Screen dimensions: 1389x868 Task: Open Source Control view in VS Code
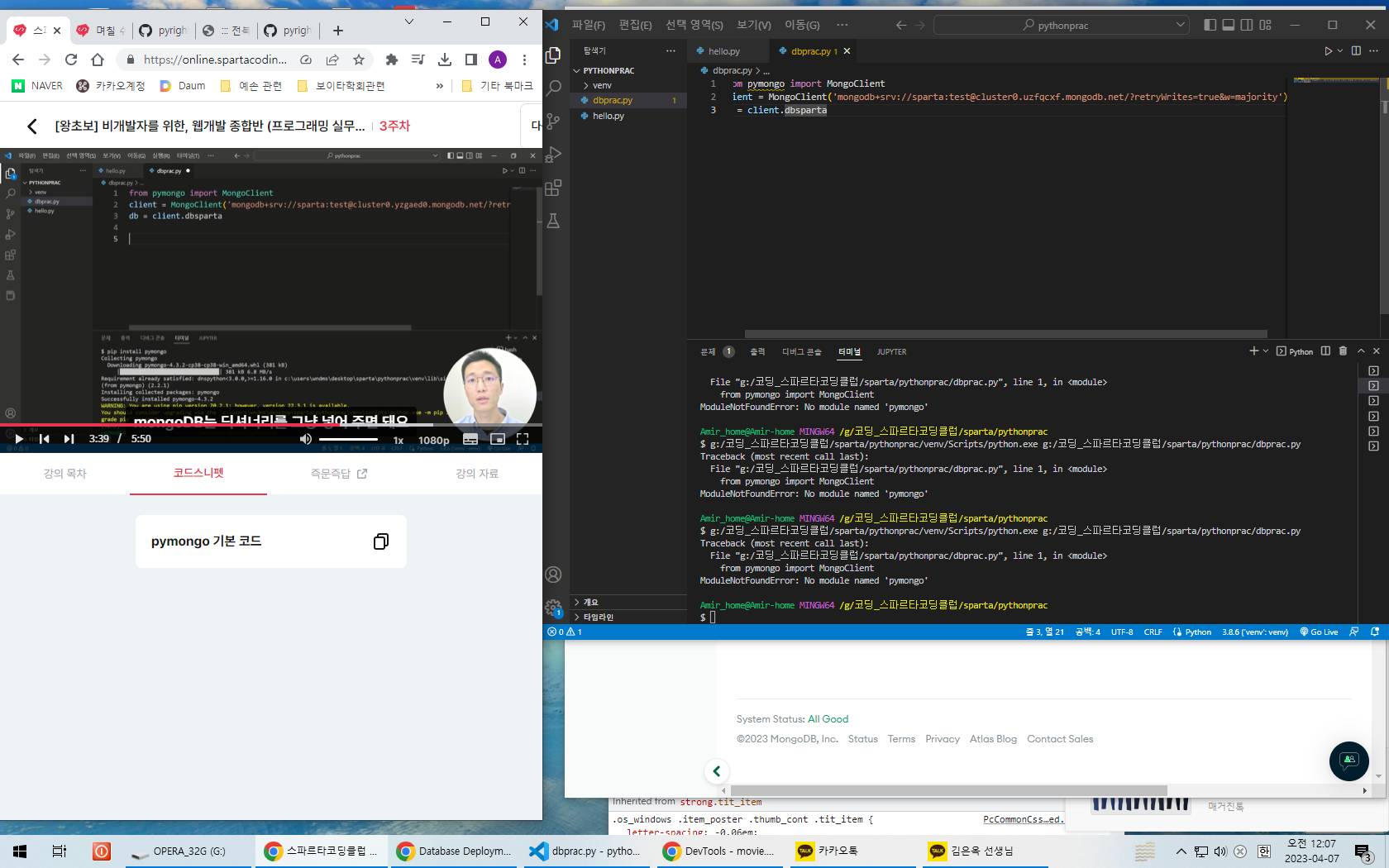553,122
